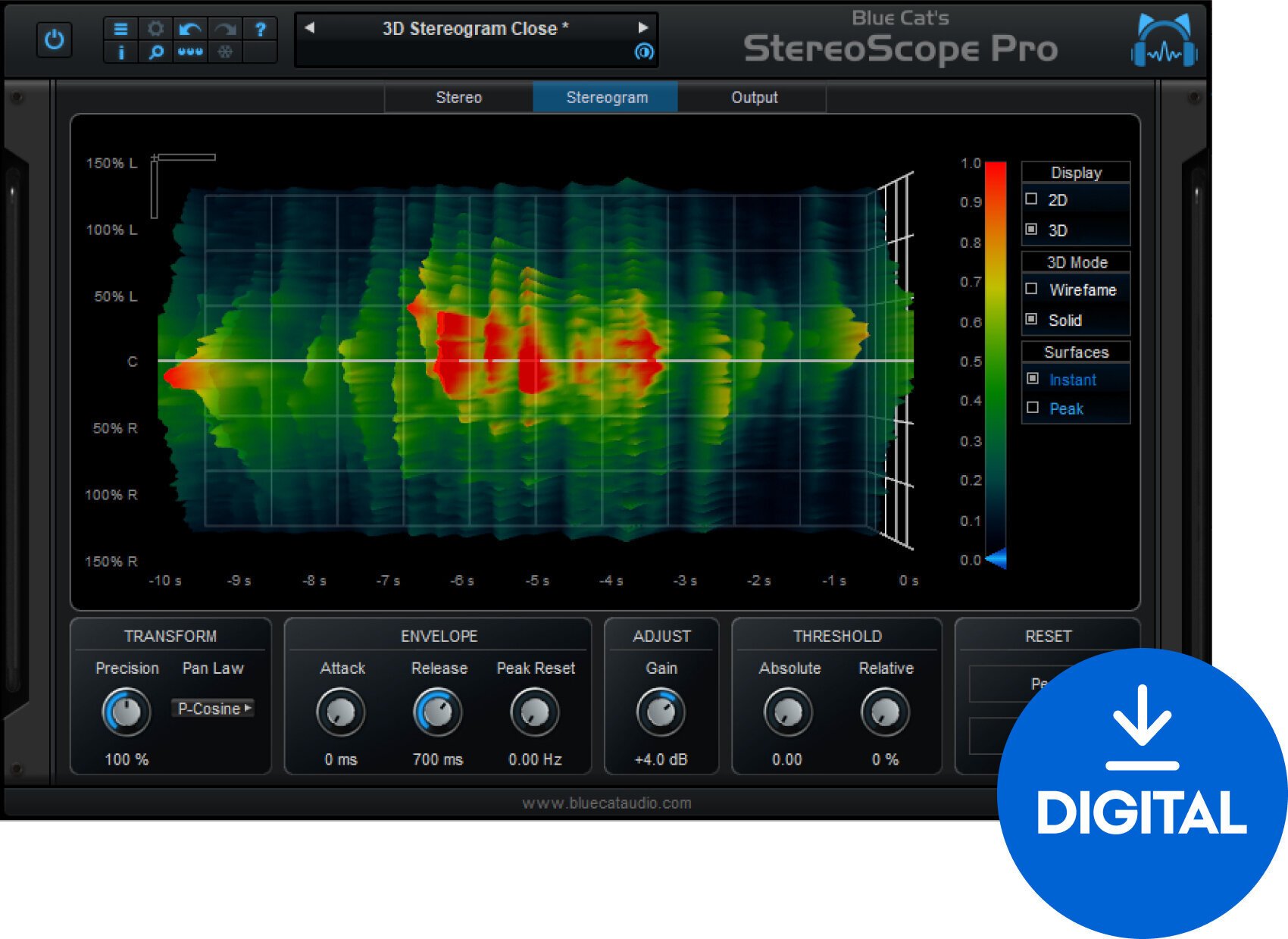This screenshot has width=1288, height=939.
Task: Switch to the Stereo tab
Action: (x=458, y=97)
